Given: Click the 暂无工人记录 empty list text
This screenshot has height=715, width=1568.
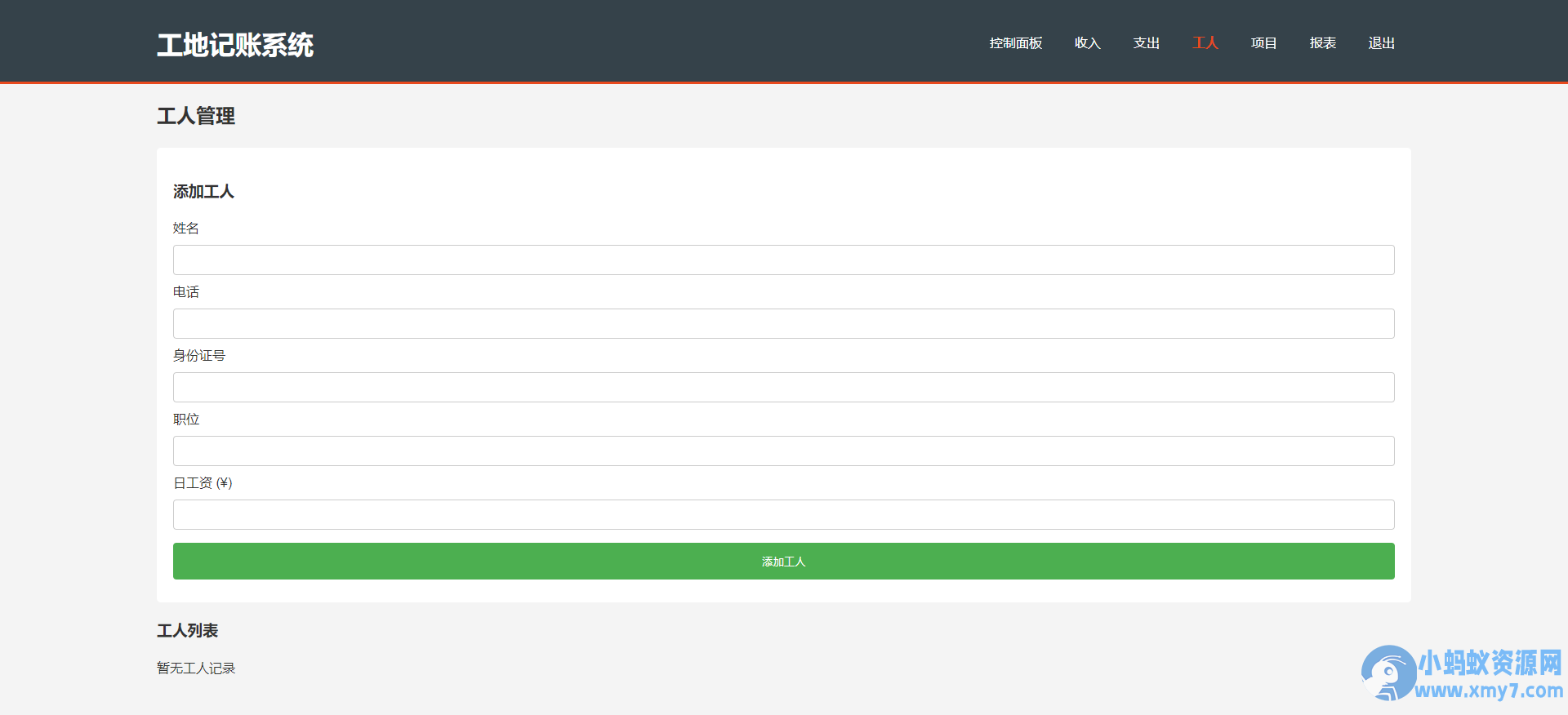Looking at the screenshot, I should coord(196,668).
